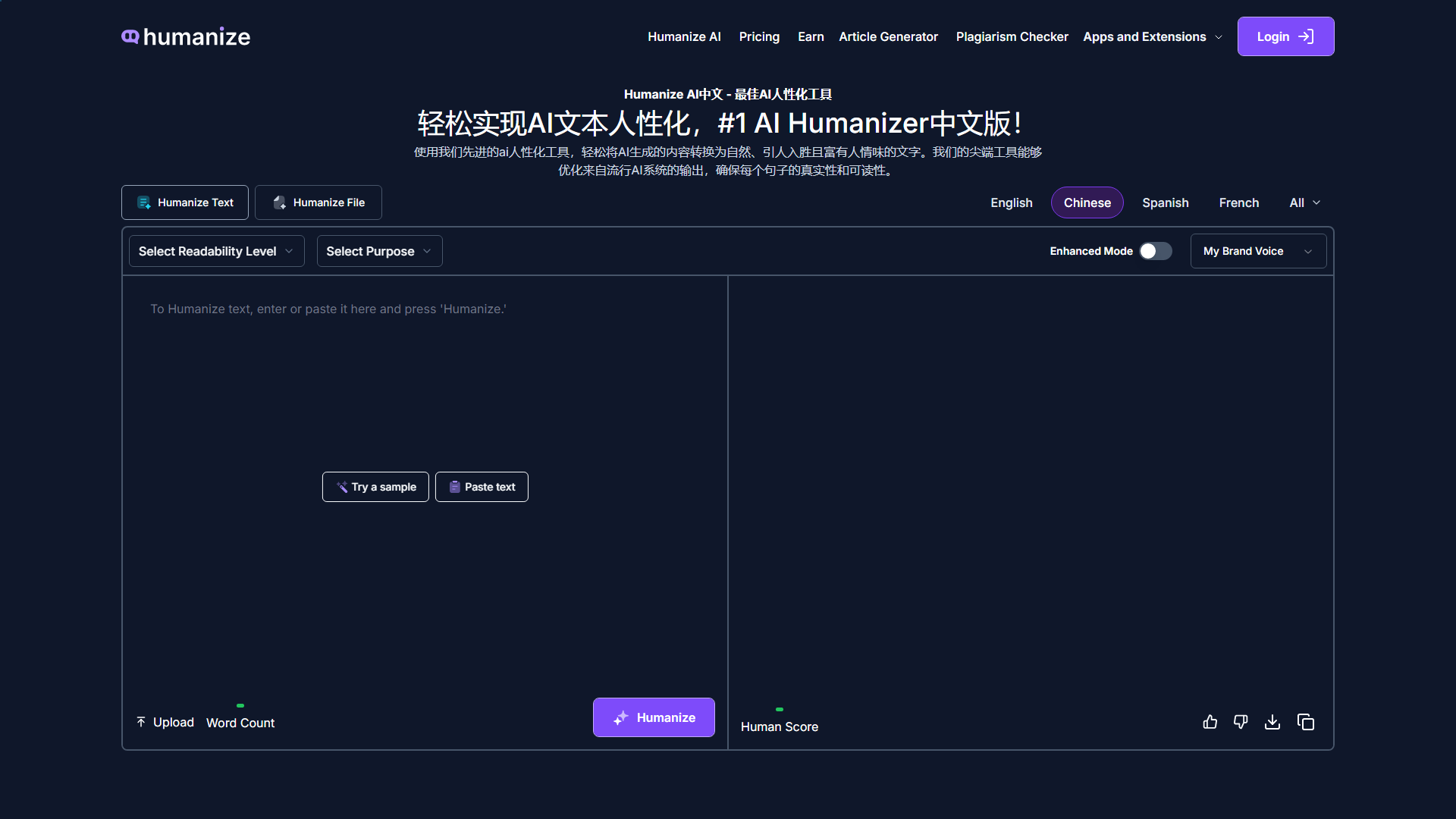This screenshot has height=819, width=1456.
Task: Select Spanish language option
Action: [x=1166, y=202]
